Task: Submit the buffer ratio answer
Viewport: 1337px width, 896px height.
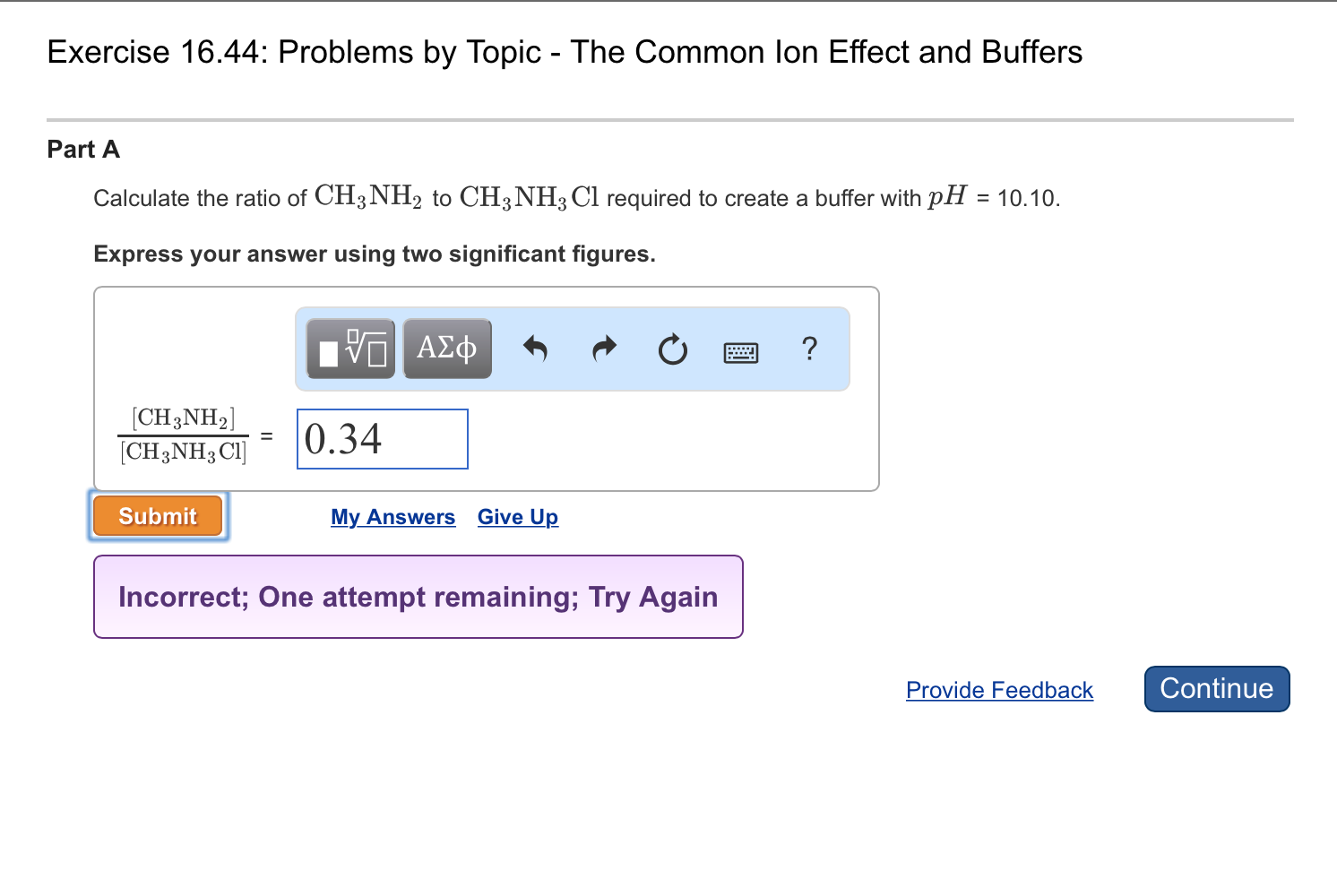Action: pyautogui.click(x=157, y=515)
